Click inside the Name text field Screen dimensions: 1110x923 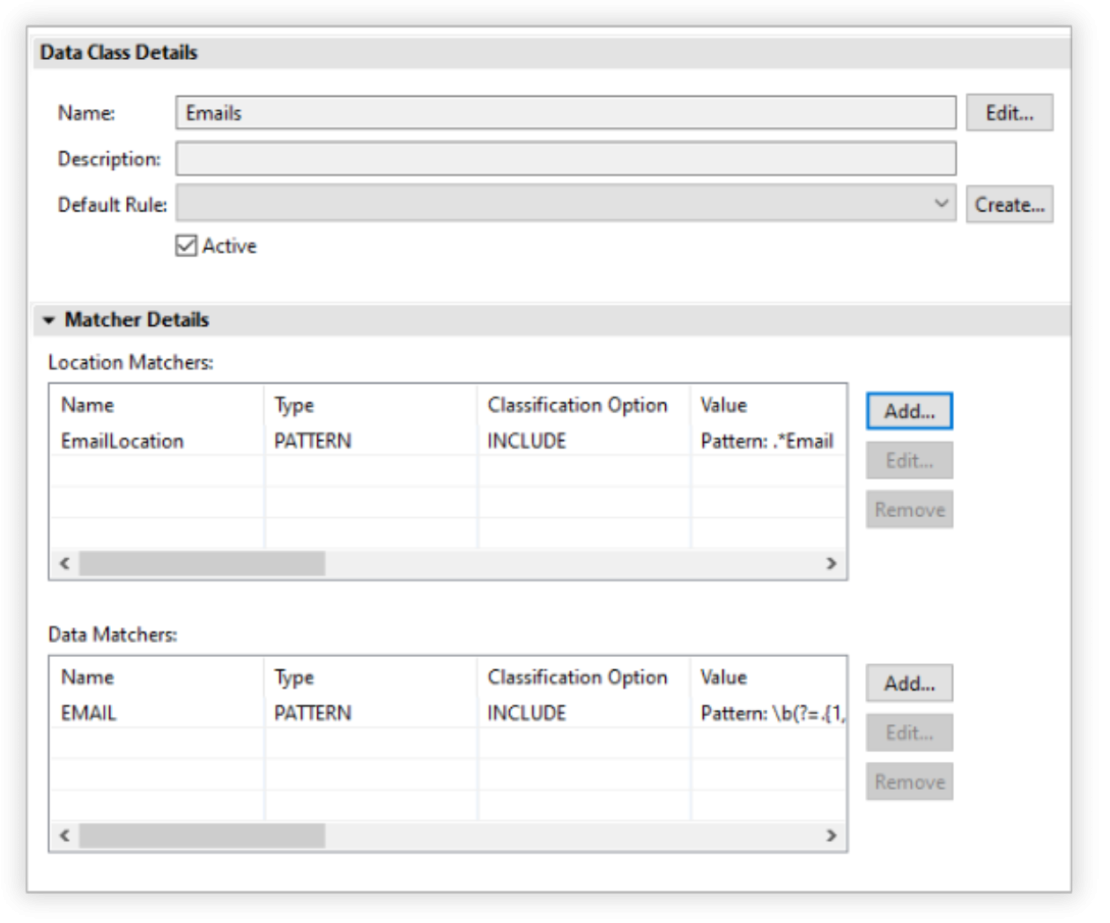click(560, 112)
